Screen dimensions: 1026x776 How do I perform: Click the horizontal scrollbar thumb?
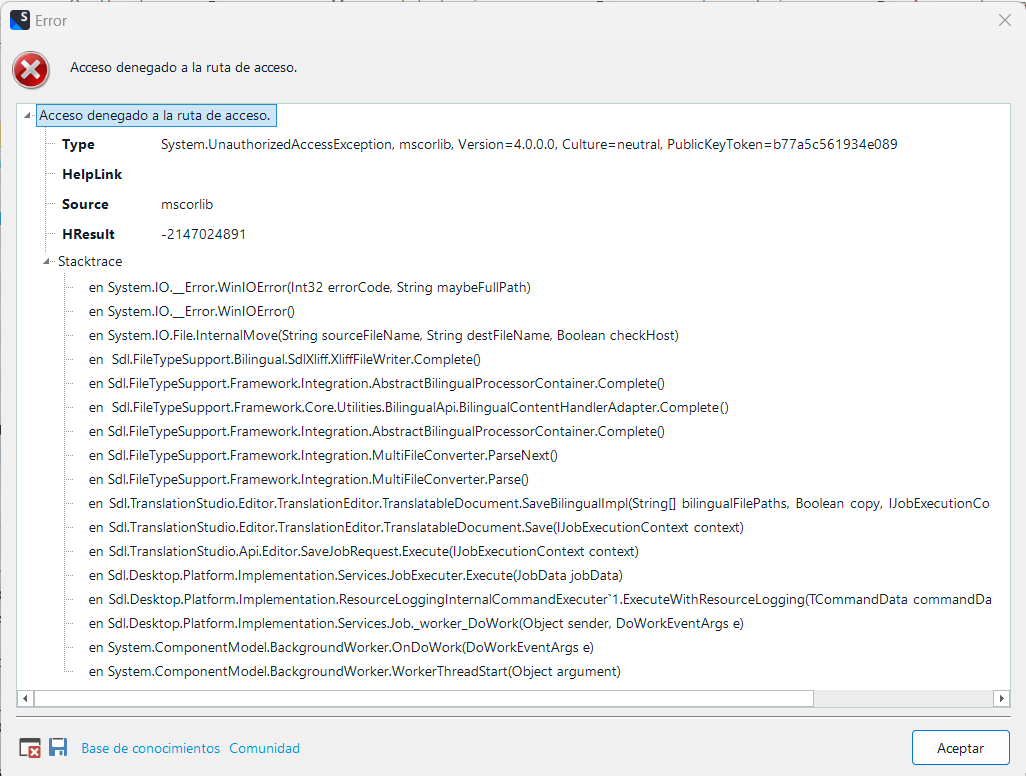click(x=424, y=698)
